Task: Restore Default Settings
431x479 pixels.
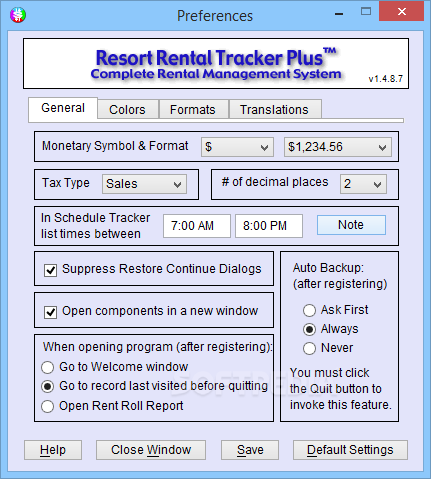Action: pyautogui.click(x=350, y=450)
